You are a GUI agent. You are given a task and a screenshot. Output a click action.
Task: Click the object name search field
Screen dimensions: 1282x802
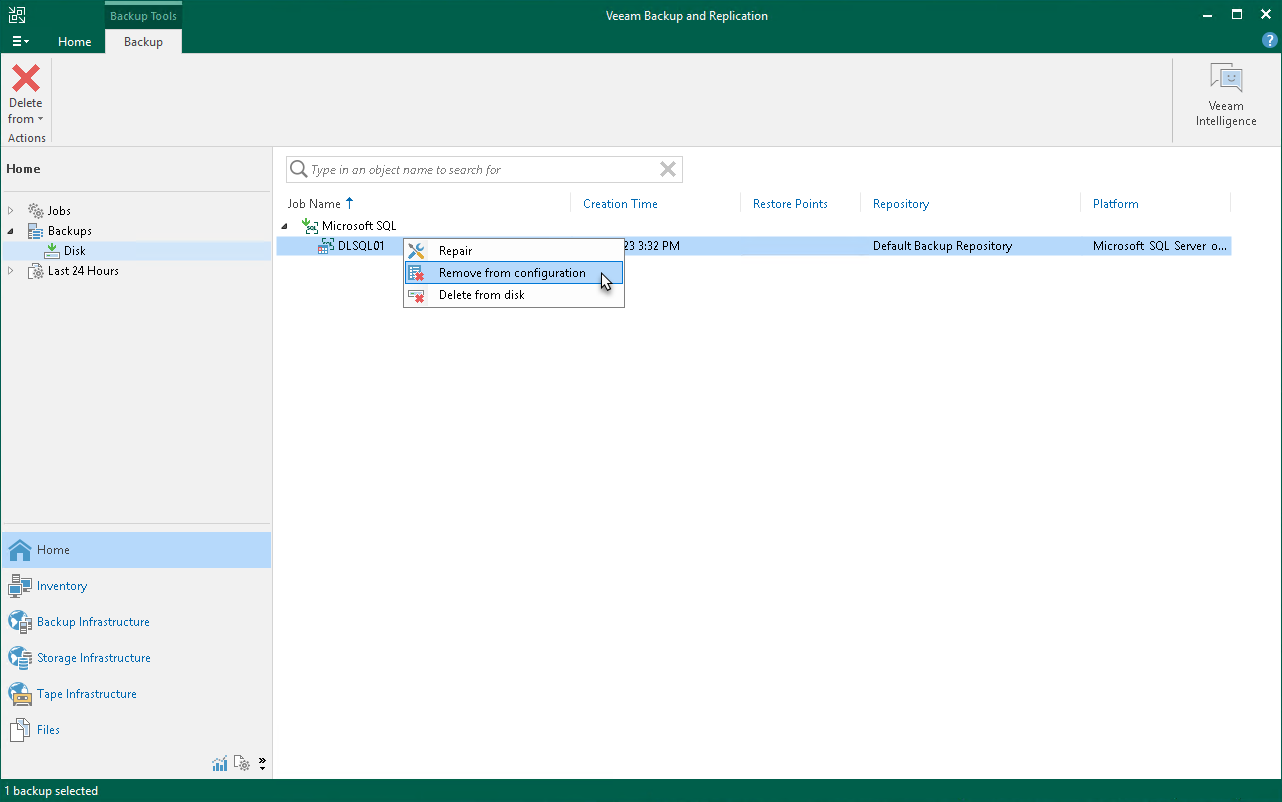pos(483,170)
